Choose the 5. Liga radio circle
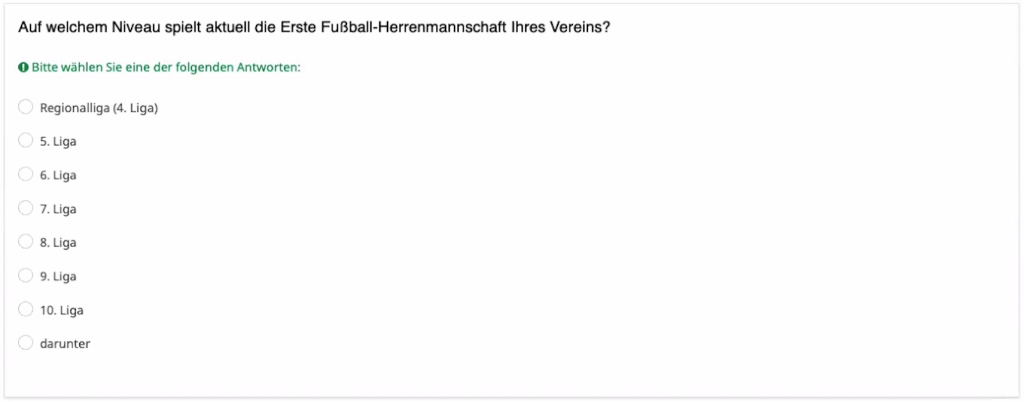 (25, 140)
